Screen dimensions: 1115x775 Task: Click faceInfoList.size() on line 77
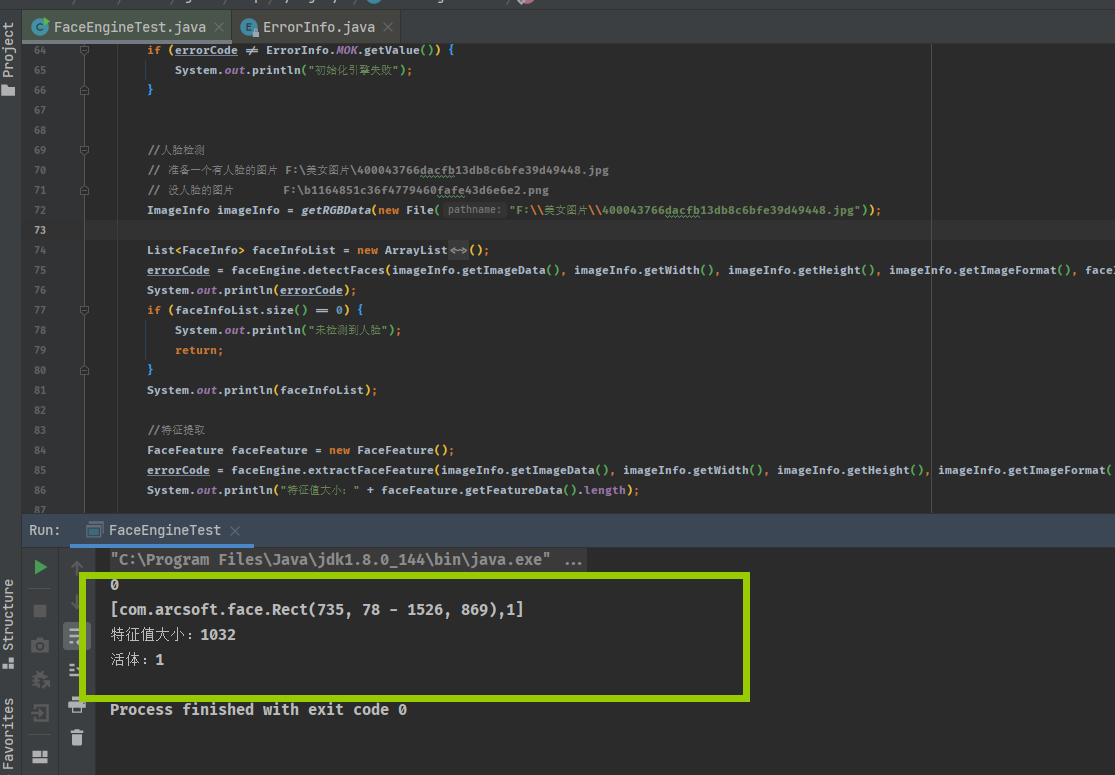[x=242, y=310]
